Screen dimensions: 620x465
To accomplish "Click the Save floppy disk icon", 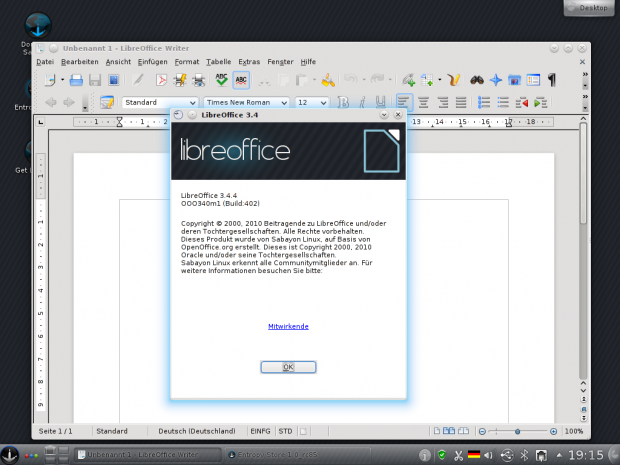I will click(x=95, y=80).
